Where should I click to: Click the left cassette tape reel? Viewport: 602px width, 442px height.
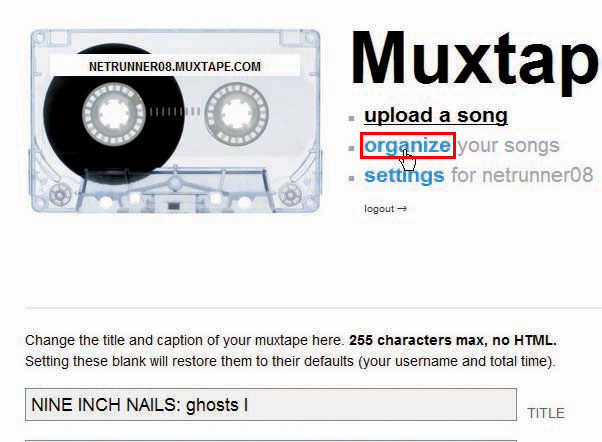tap(114, 114)
